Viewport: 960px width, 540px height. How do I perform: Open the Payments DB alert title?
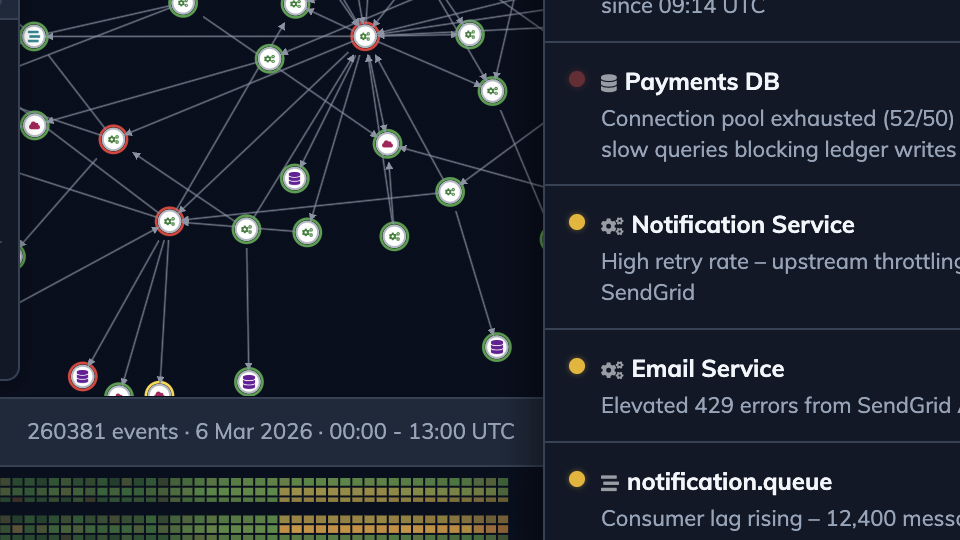coord(702,82)
